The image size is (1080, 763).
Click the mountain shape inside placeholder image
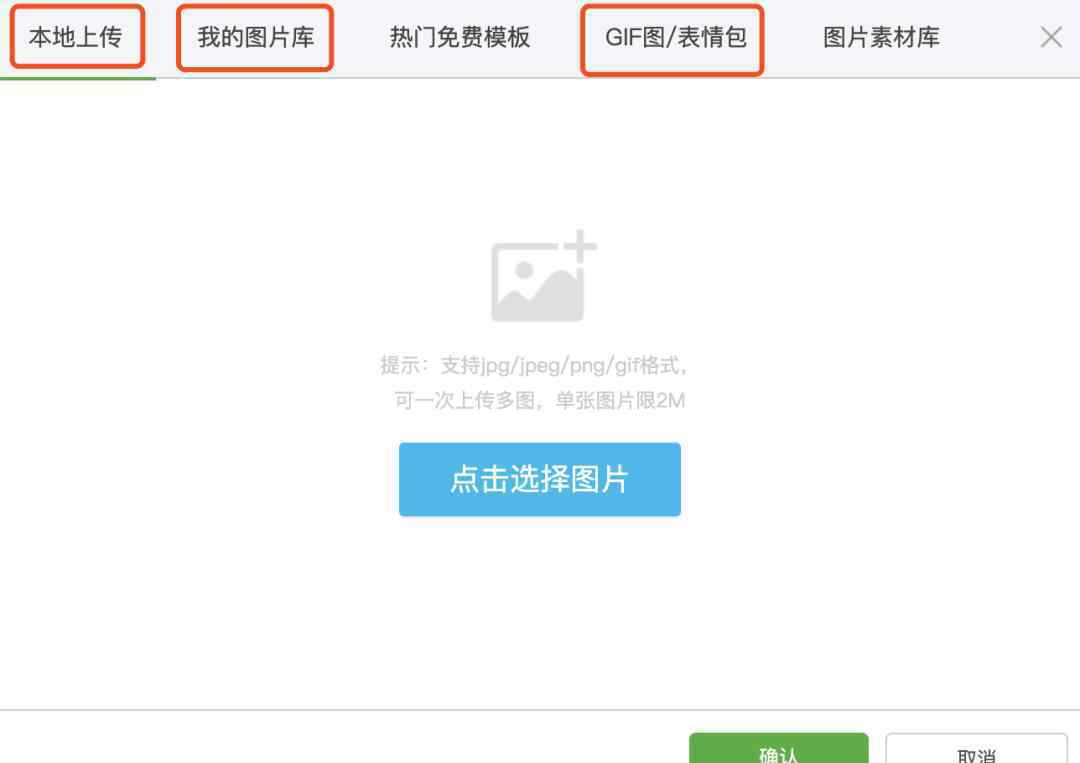coord(542,294)
